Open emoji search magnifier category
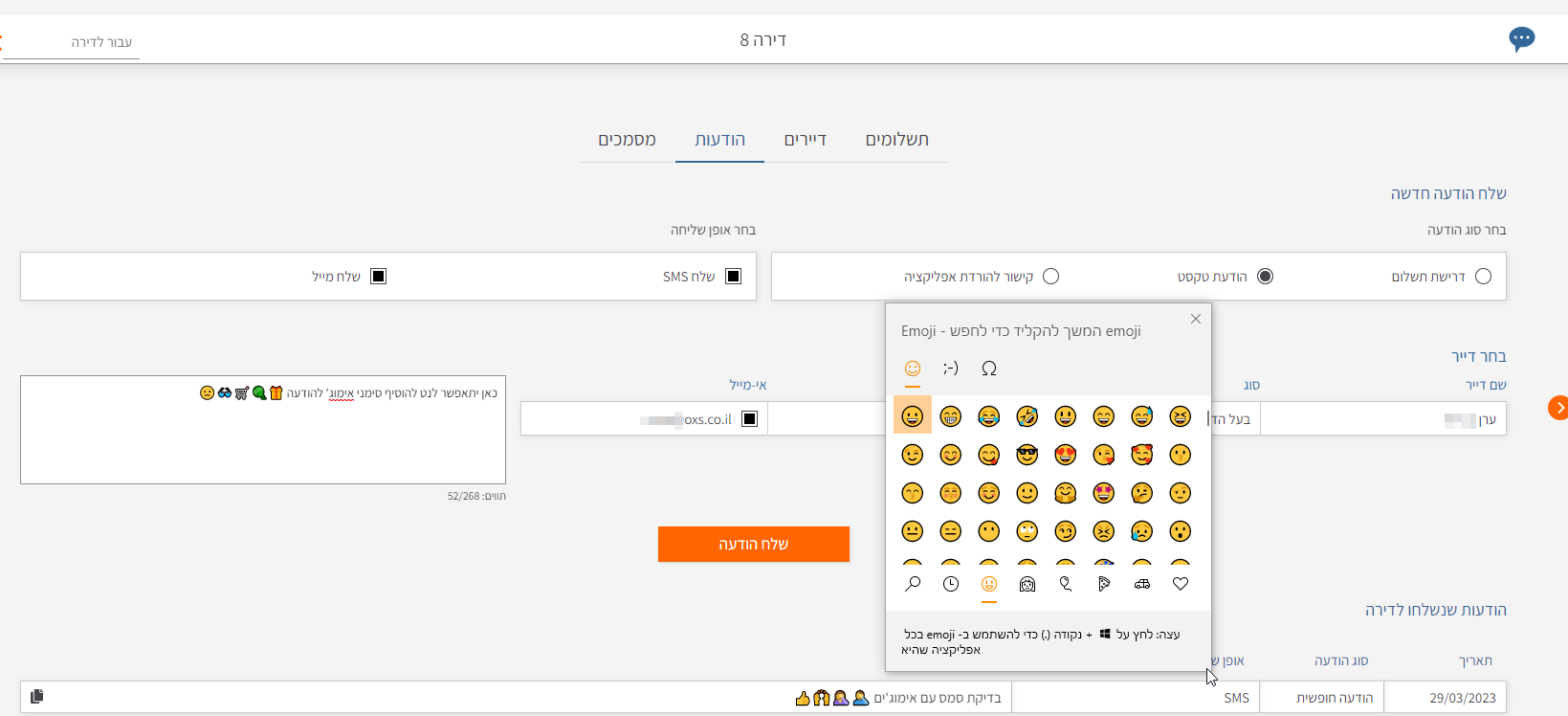 (913, 584)
